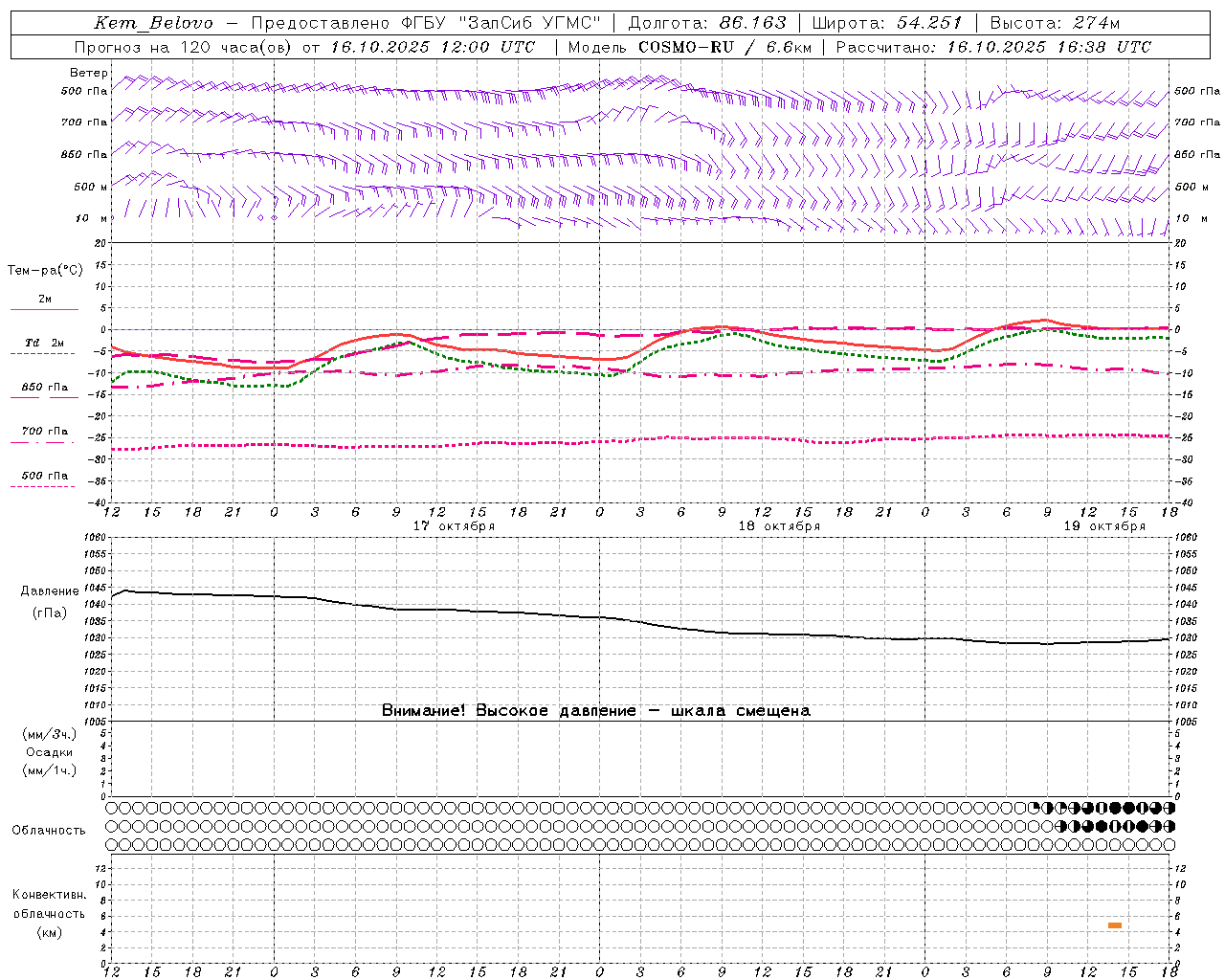Click the 2м temperature legend entry
This screenshot has height=980, width=1225.
click(45, 299)
